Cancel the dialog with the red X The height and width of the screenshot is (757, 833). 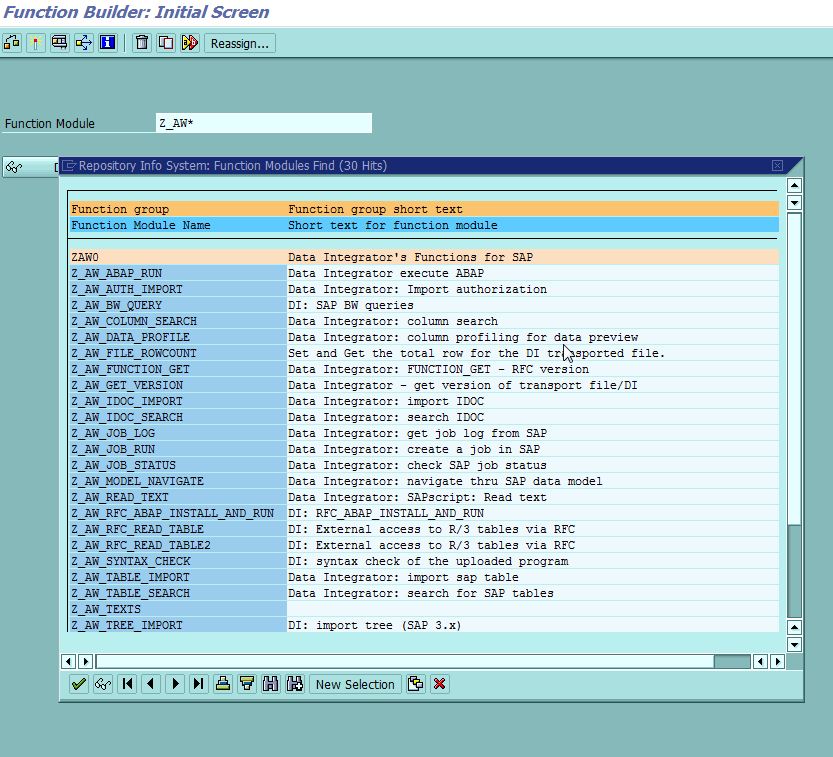(439, 684)
